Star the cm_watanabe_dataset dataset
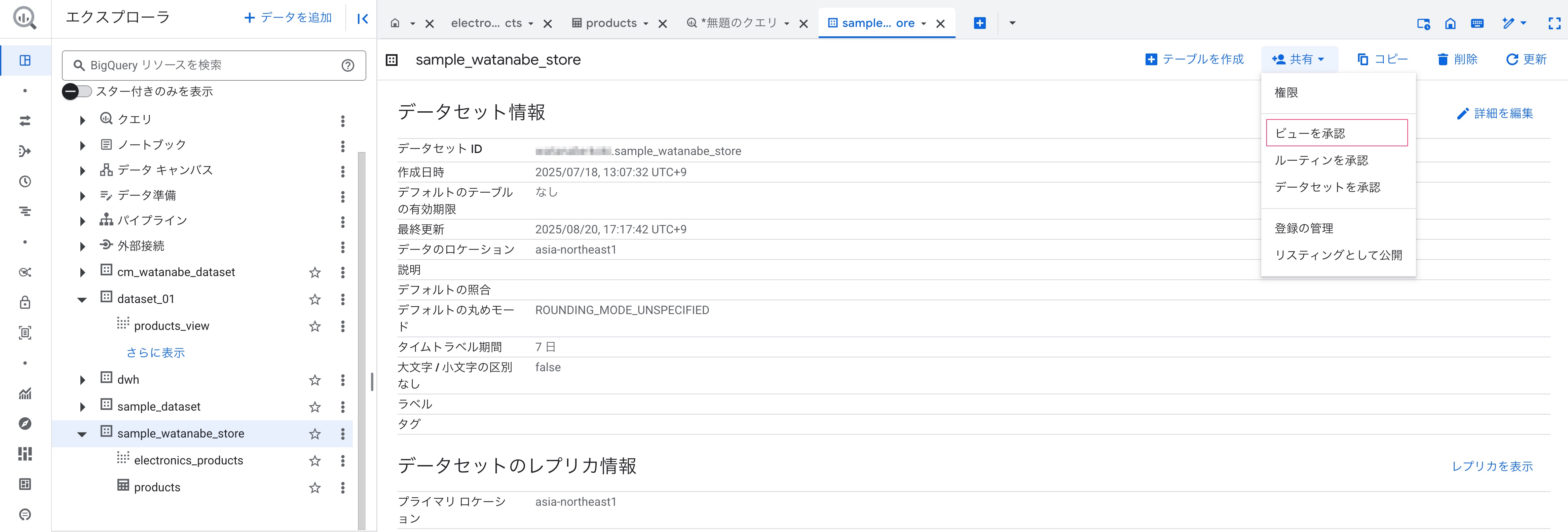 point(315,272)
